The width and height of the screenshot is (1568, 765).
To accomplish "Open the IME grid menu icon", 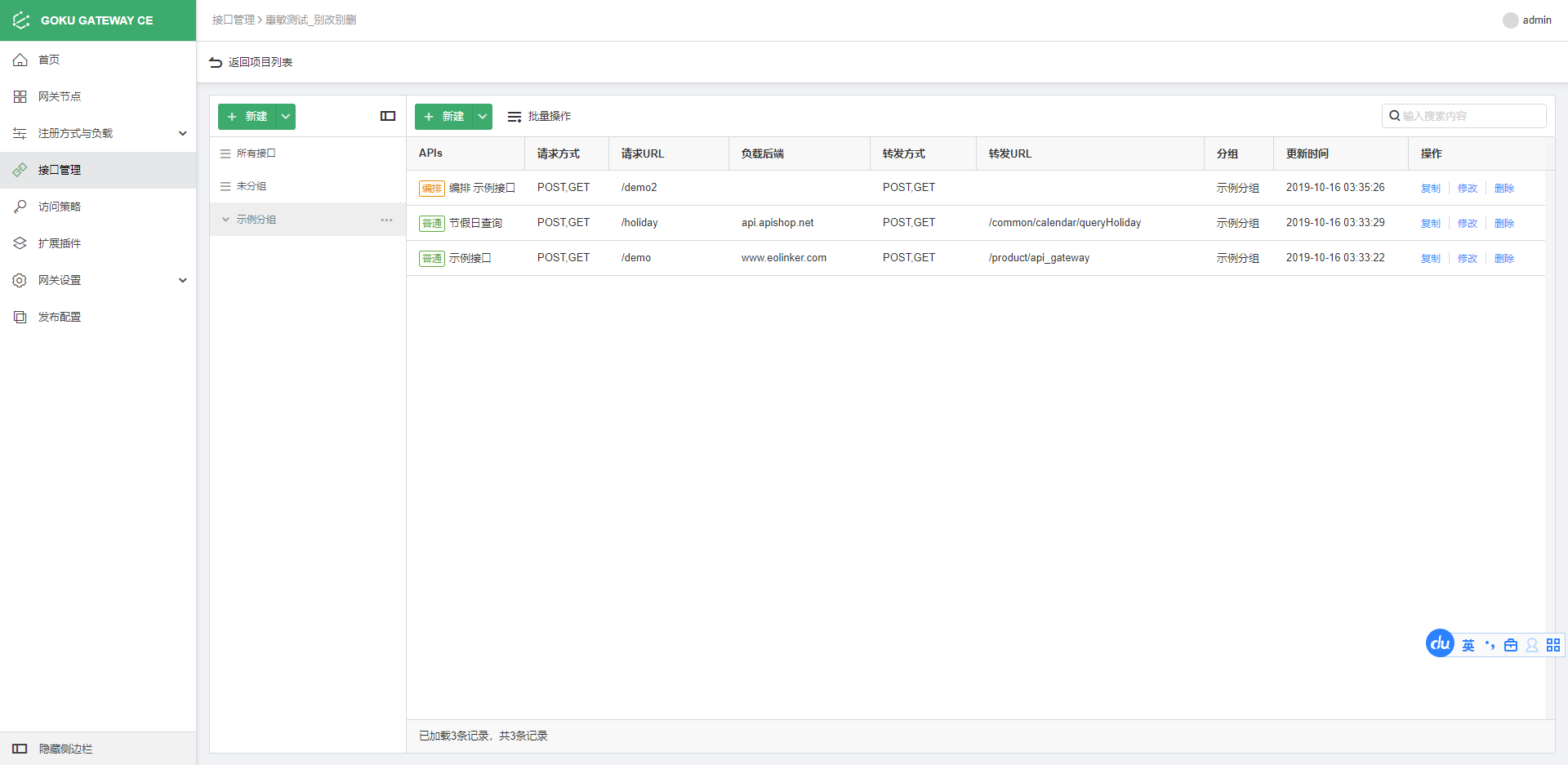I will point(1553,645).
